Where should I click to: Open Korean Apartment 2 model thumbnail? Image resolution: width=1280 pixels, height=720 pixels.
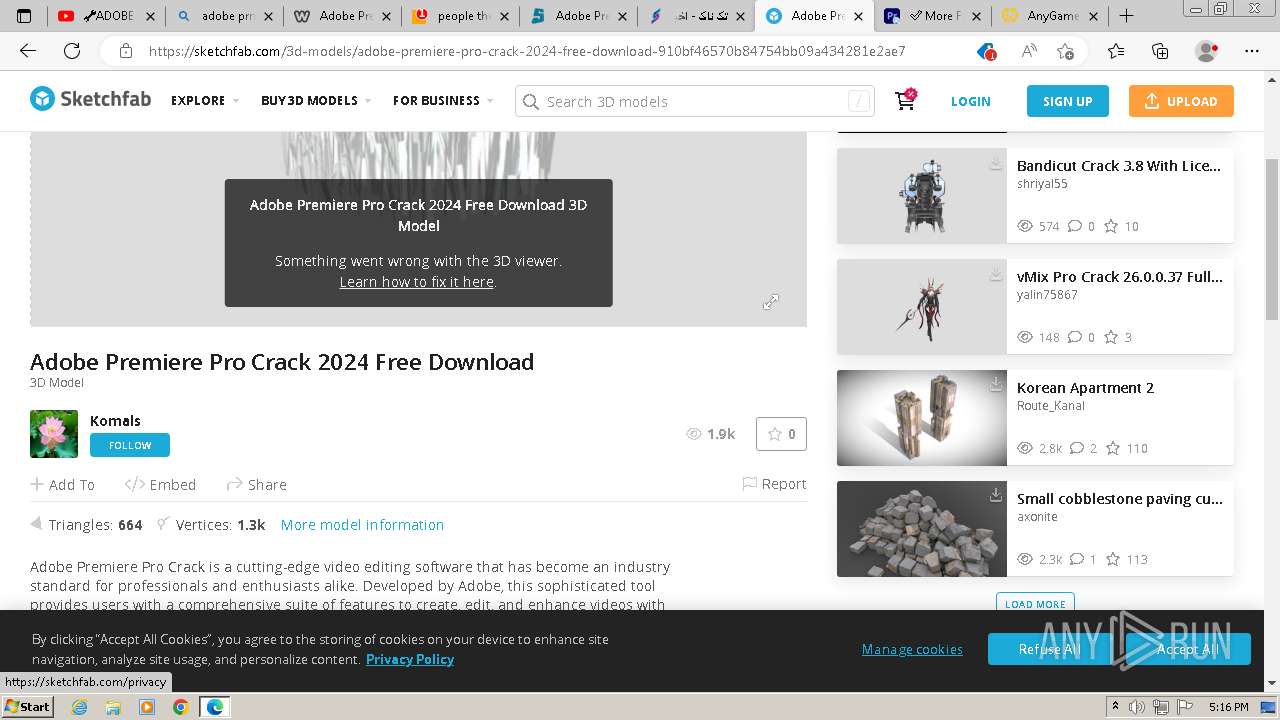click(922, 418)
